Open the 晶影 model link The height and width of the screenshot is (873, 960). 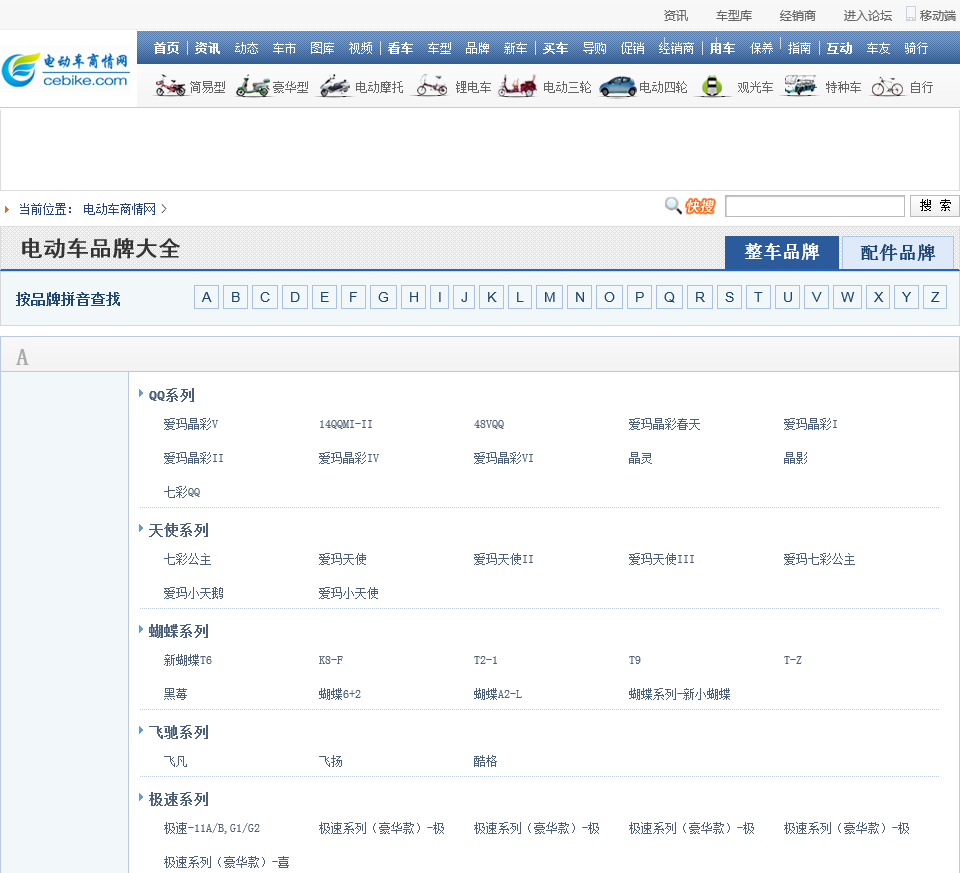point(795,458)
